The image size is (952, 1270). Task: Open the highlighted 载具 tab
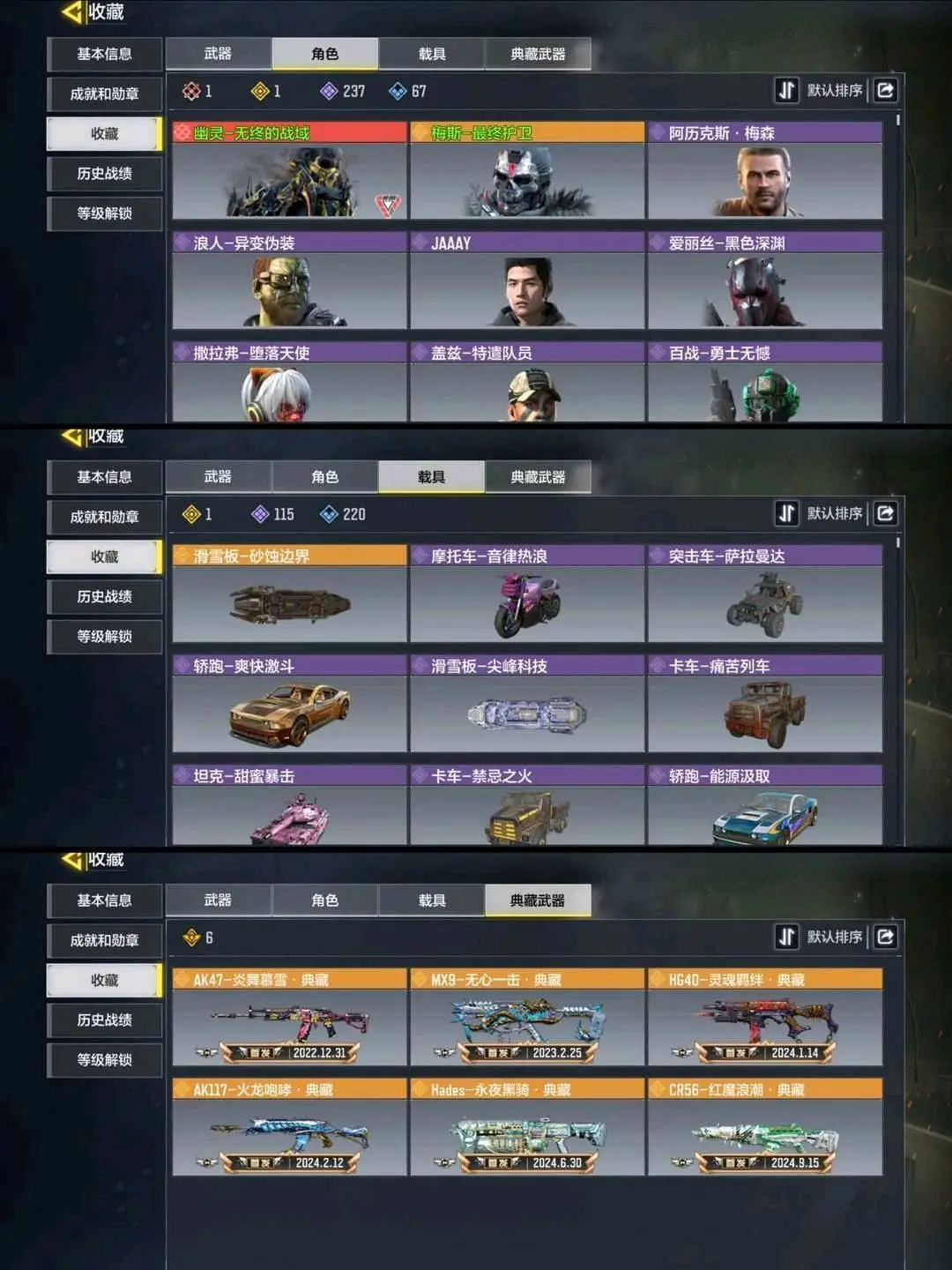431,477
